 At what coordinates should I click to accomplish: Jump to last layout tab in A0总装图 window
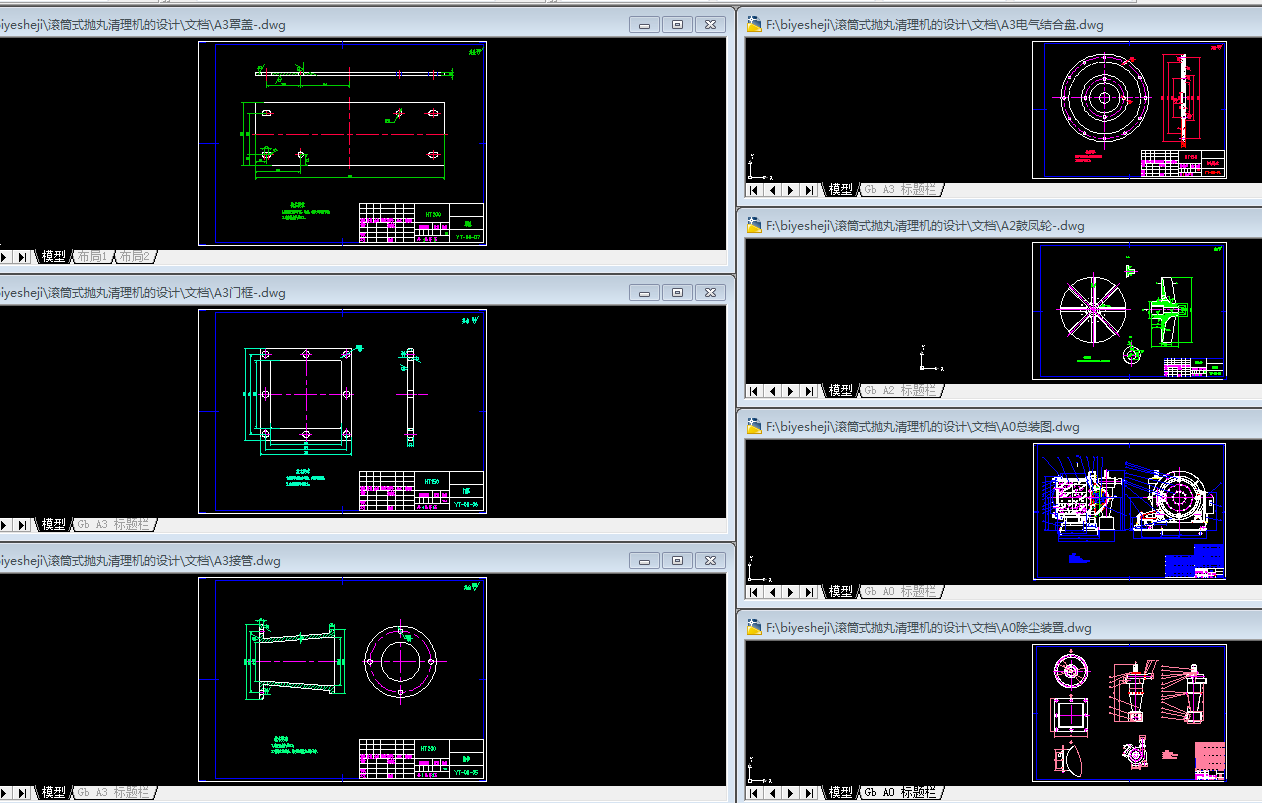[809, 592]
